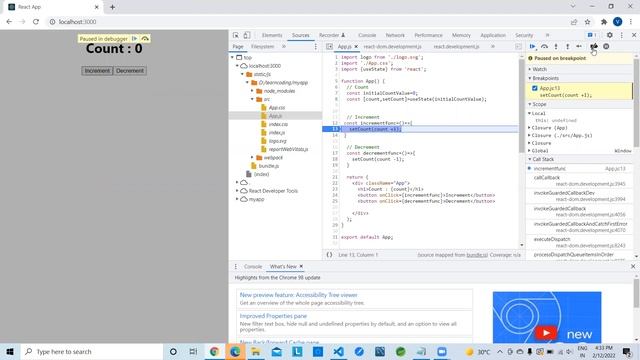This screenshot has height=360, width=640.
Task: Toggle pause on exceptions
Action: tap(606, 47)
